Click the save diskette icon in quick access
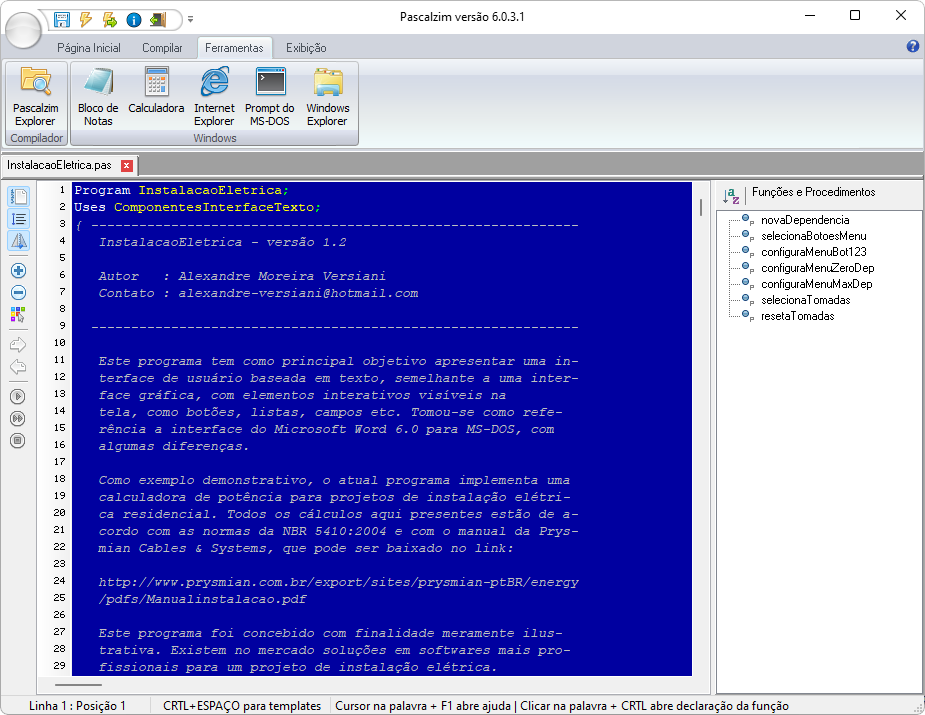Screen dimensions: 925x715 62,19
